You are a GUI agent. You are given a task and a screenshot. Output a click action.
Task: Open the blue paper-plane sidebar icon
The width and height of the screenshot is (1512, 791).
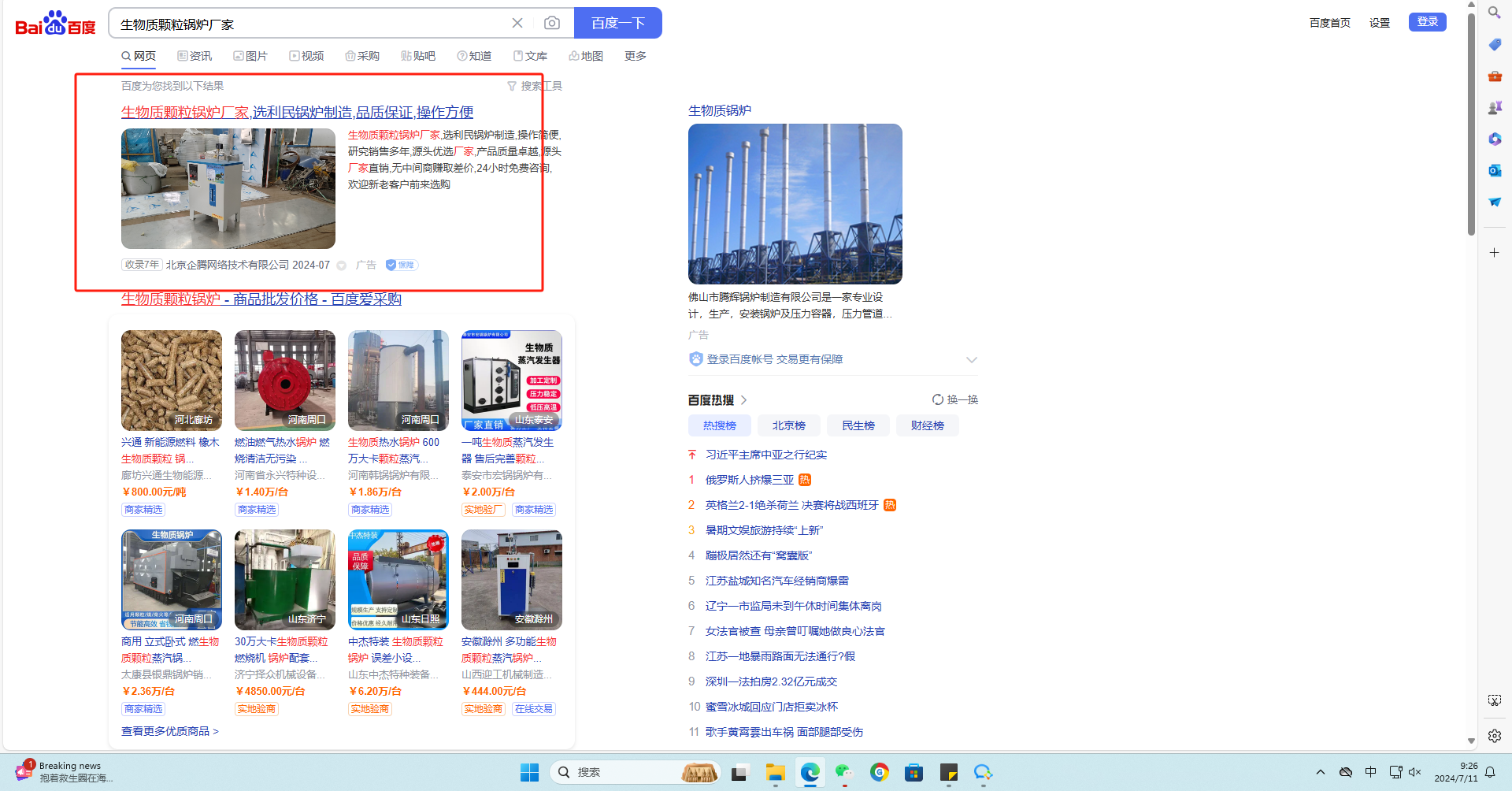click(x=1494, y=202)
